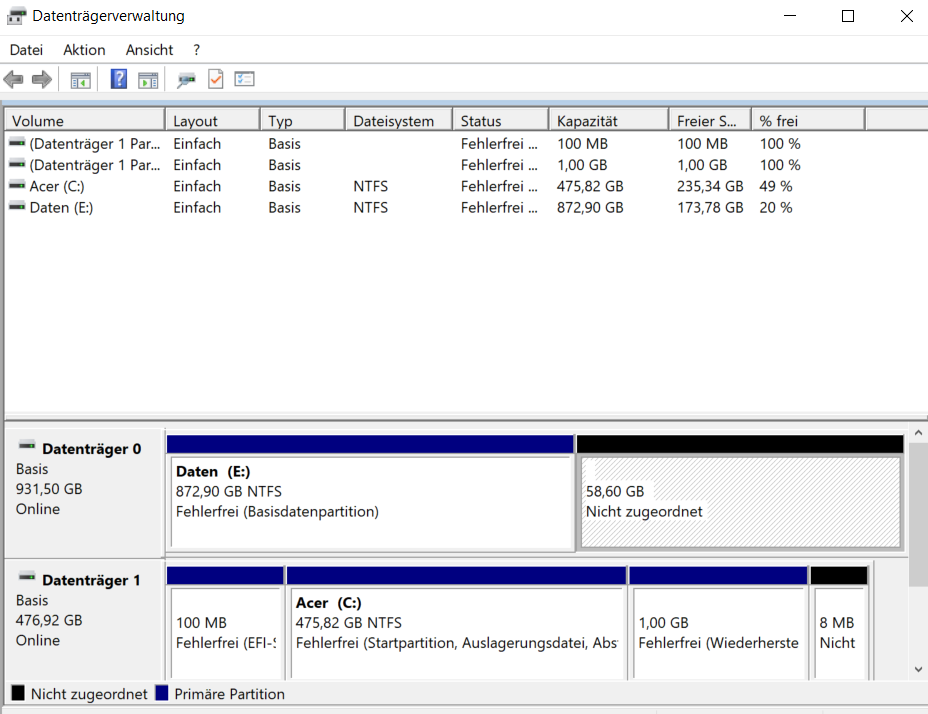Click the black Nicht zugeordnet legend swatch

18,693
